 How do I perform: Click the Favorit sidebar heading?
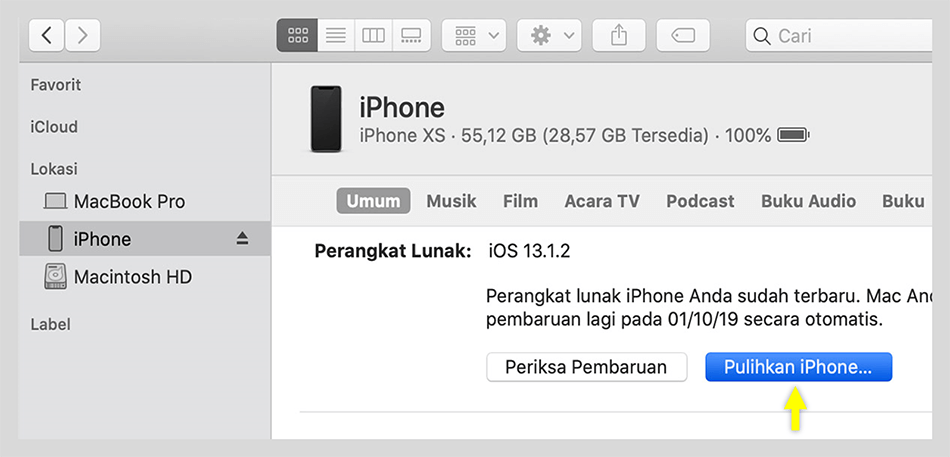pyautogui.click(x=56, y=85)
